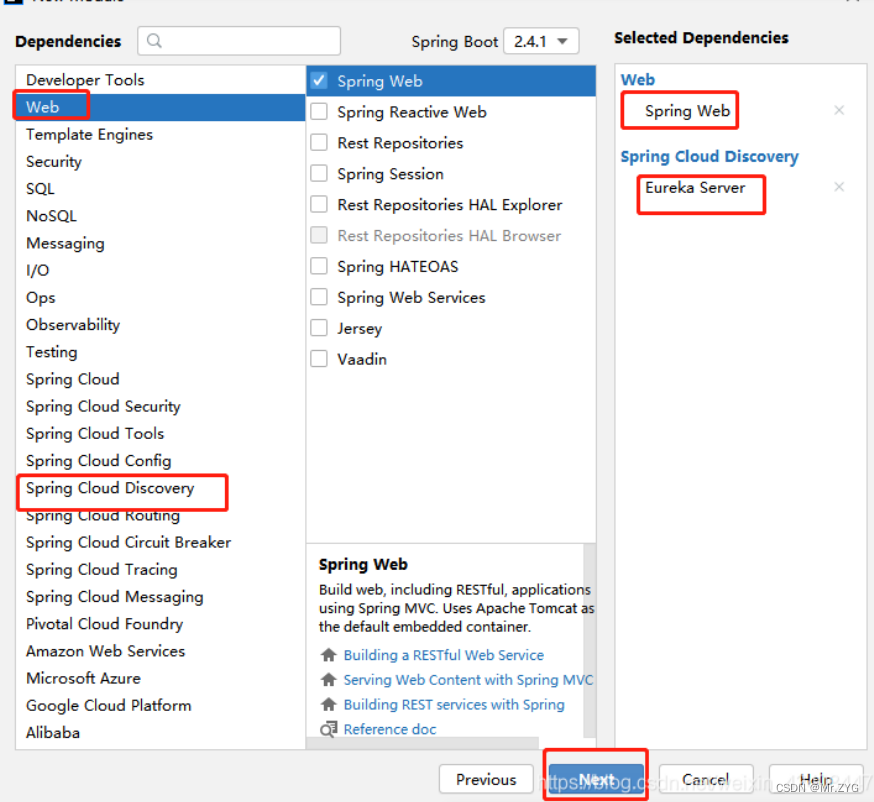Open Amazon Web Services category
874x802 pixels.
161,651
